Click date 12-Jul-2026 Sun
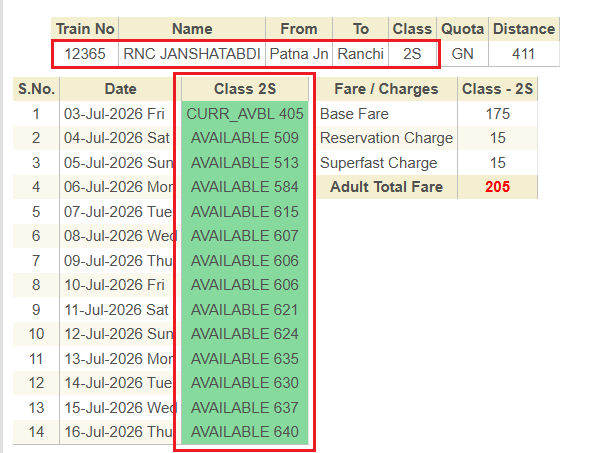The height and width of the screenshot is (453, 612). (x=119, y=334)
